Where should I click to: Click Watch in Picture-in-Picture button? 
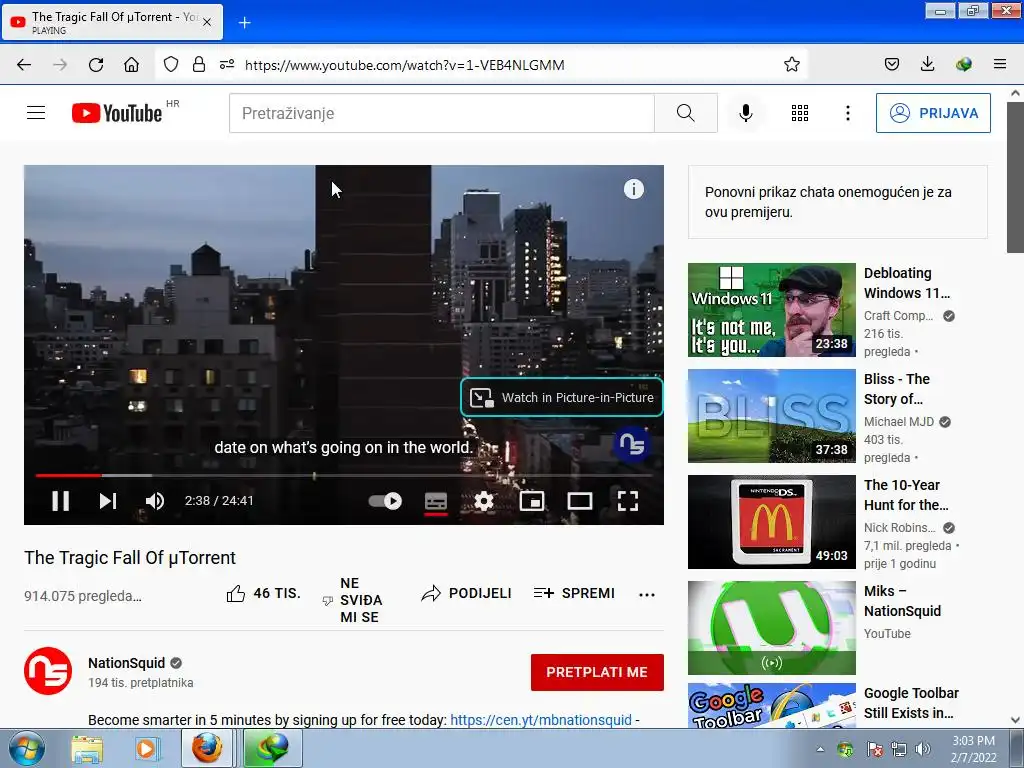pos(562,397)
